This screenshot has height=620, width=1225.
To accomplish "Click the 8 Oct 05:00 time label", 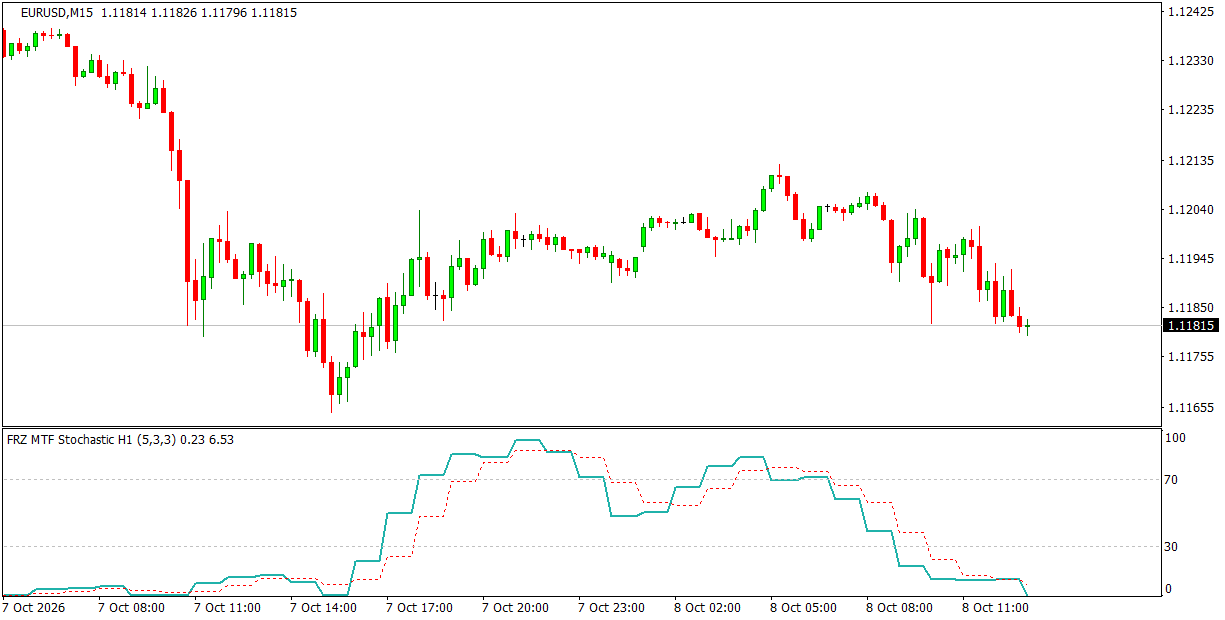I will 803,607.
